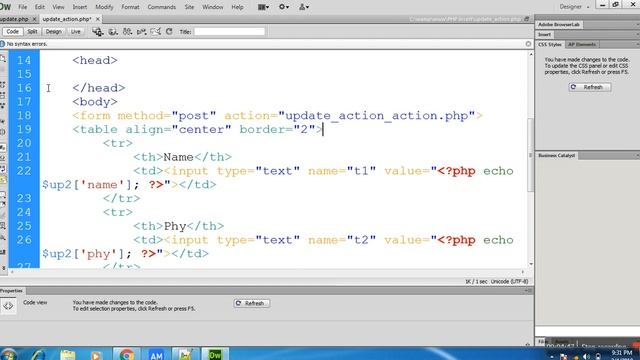This screenshot has width=640, height=360.
Task: Click the <th>Name</th> code text
Action: (x=182, y=157)
